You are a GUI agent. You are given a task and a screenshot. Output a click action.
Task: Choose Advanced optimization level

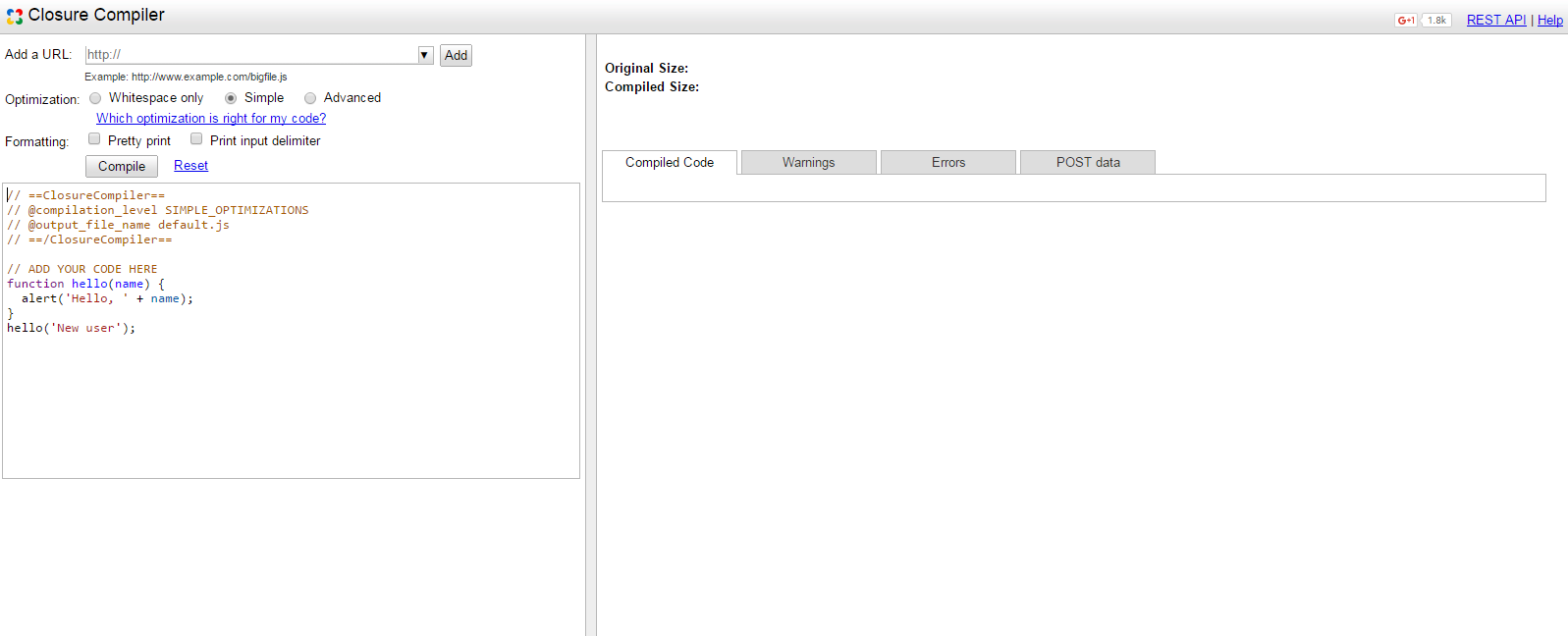pos(310,98)
